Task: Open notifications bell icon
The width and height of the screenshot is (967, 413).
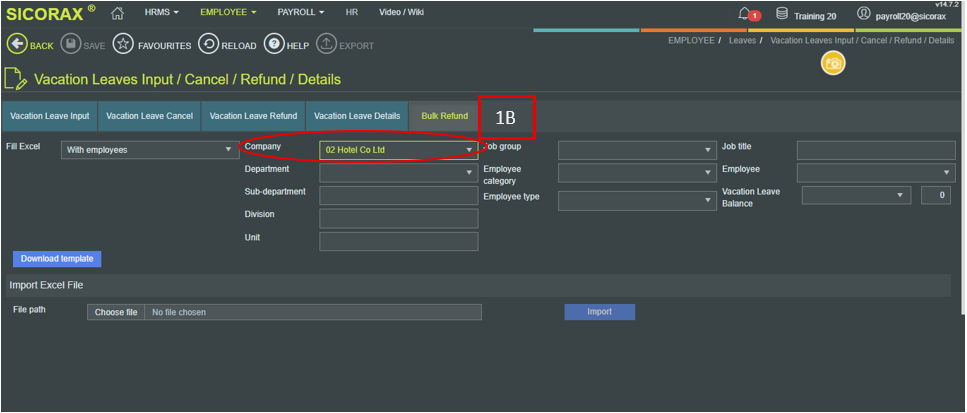Action: tap(744, 14)
